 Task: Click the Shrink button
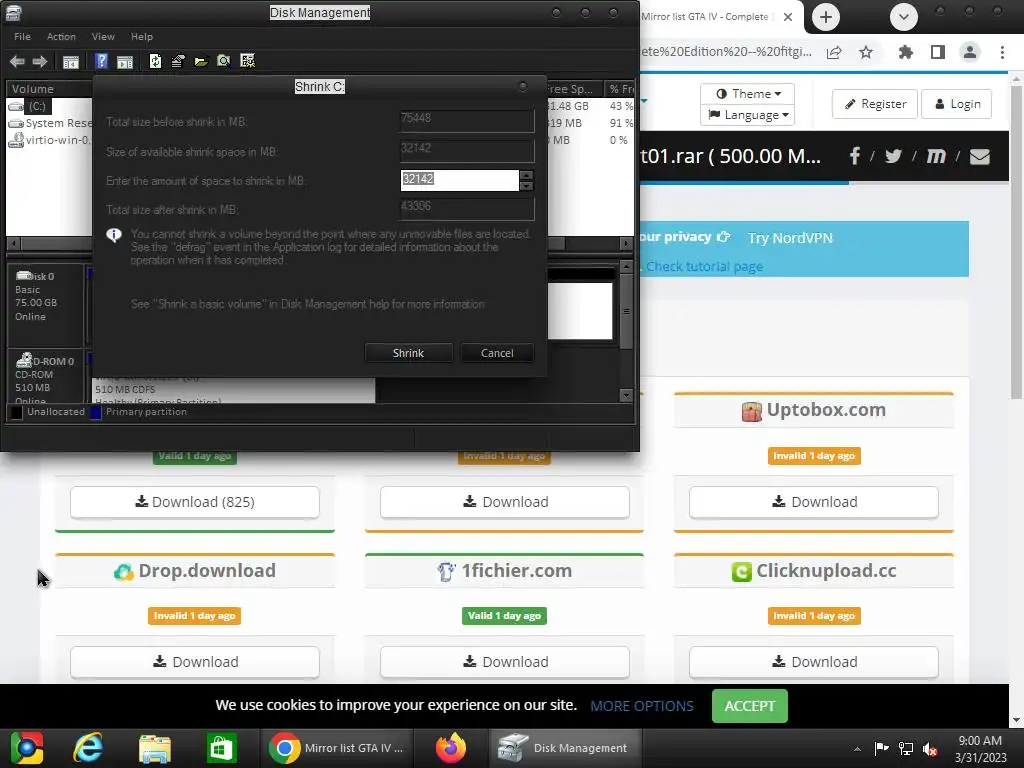[408, 353]
